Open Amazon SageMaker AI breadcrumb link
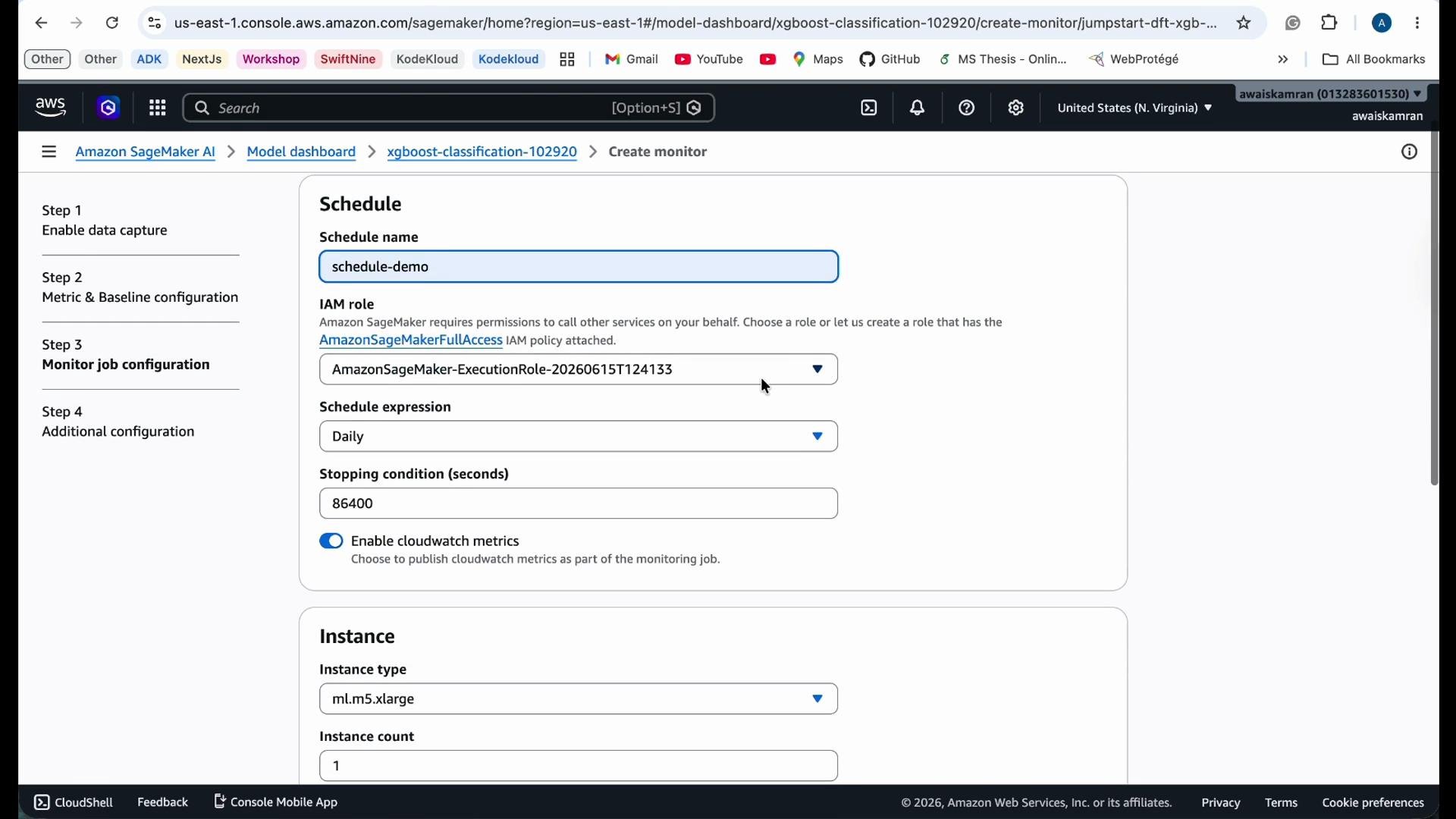1456x819 pixels. tap(146, 152)
